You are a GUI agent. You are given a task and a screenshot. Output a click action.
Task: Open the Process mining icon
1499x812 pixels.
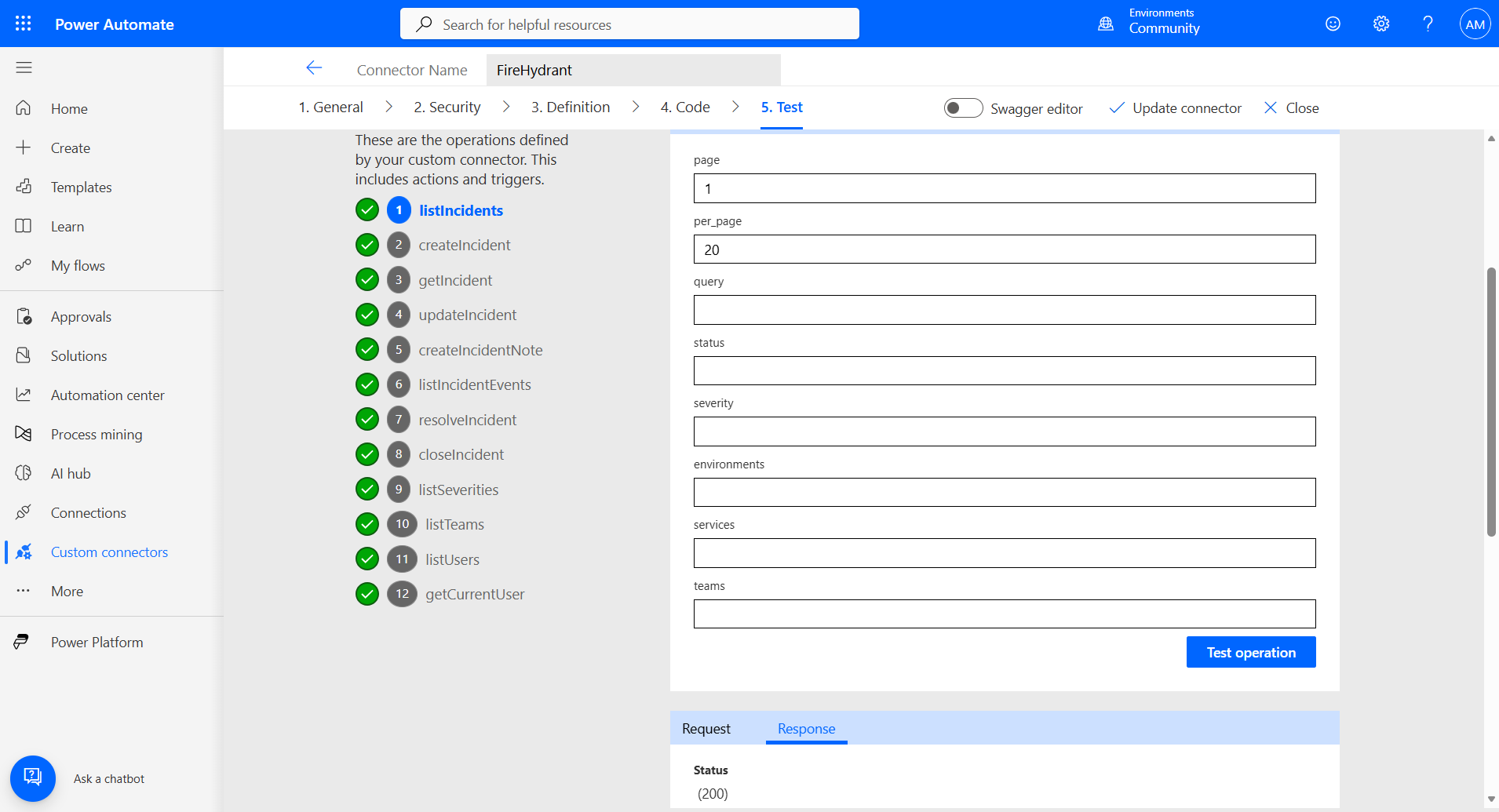24,434
